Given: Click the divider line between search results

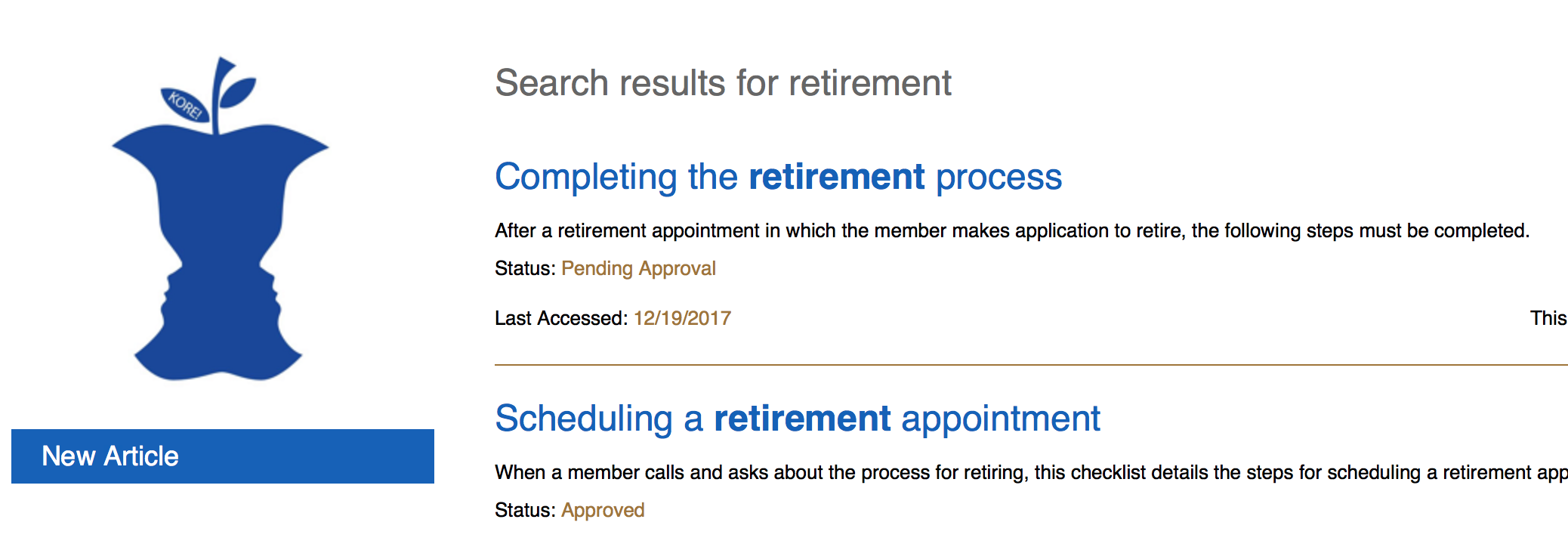Looking at the screenshot, I should pos(1031,365).
